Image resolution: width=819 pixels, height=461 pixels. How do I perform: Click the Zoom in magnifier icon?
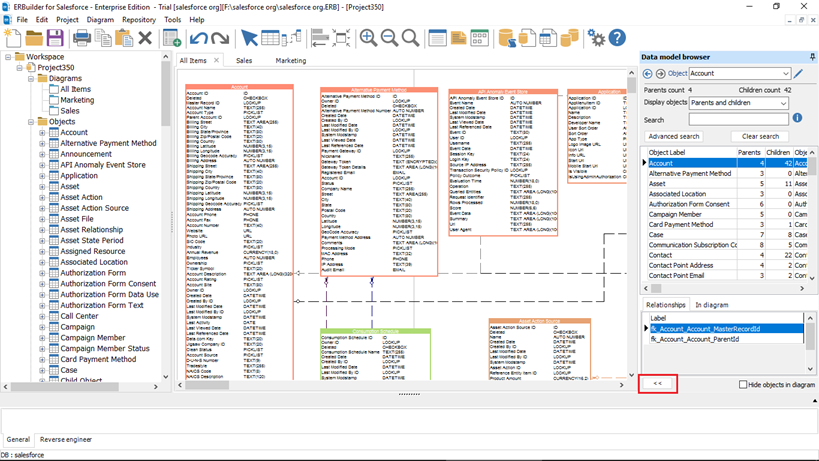pyautogui.click(x=368, y=38)
